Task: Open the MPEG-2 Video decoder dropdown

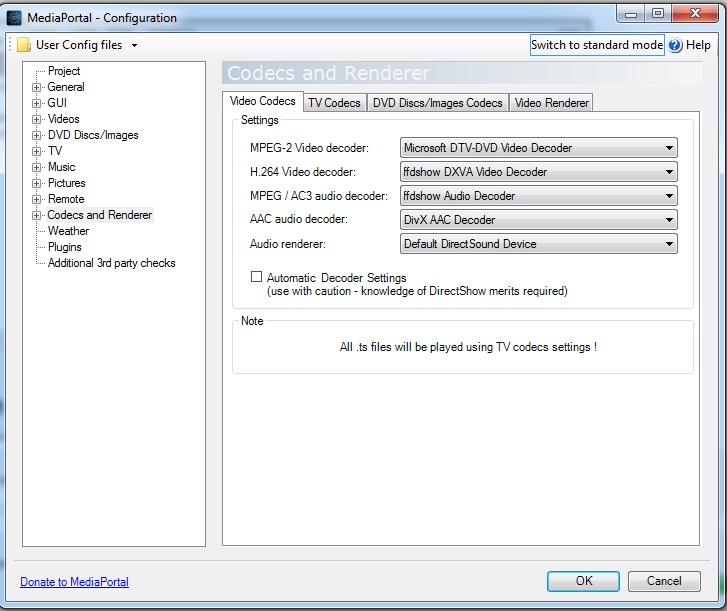Action: 538,148
